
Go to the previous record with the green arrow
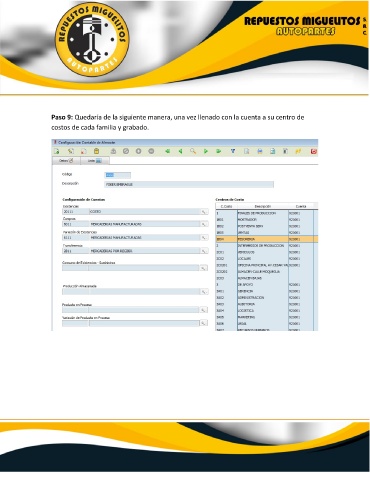180,151
